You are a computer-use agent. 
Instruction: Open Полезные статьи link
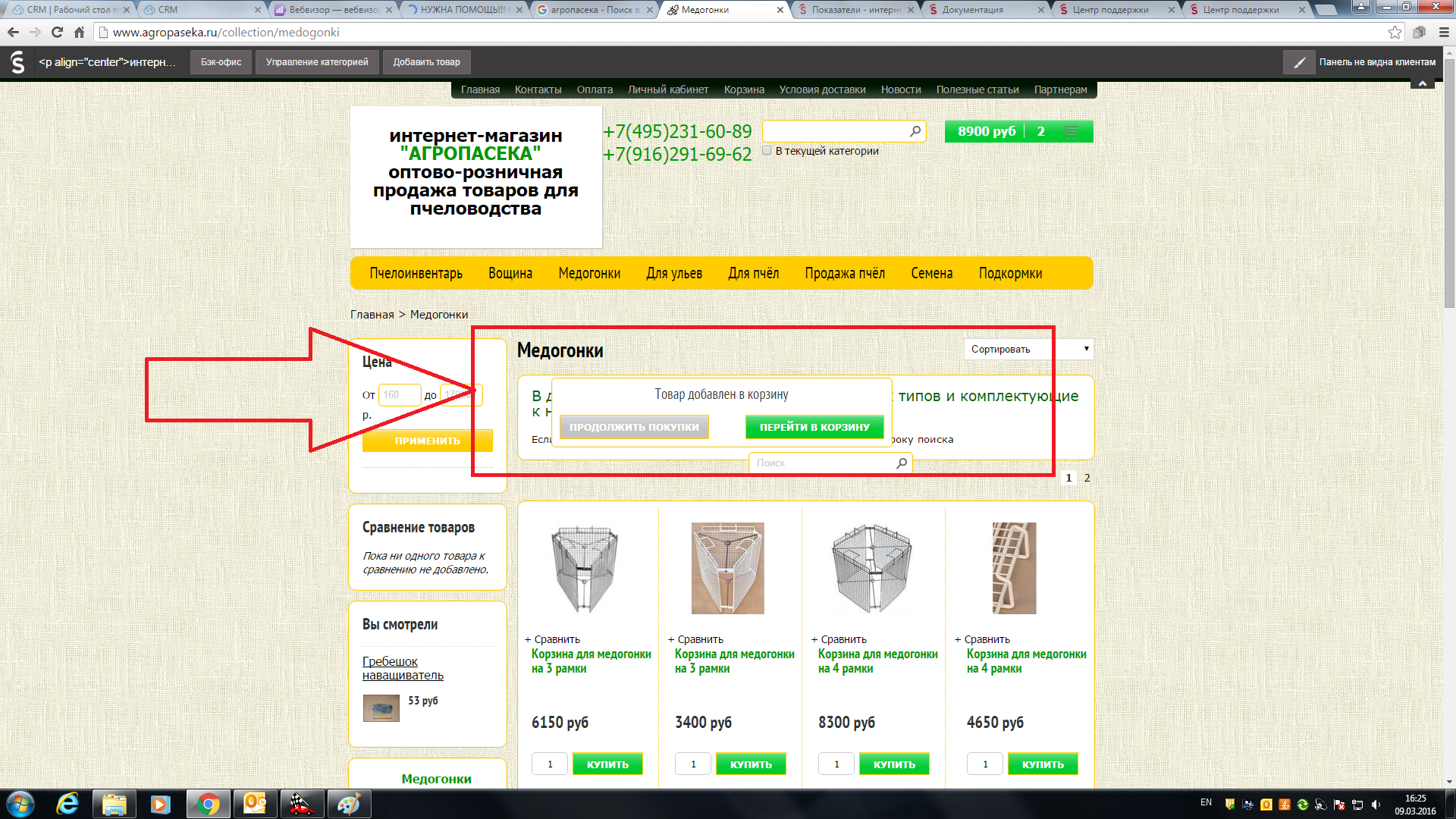click(x=977, y=89)
